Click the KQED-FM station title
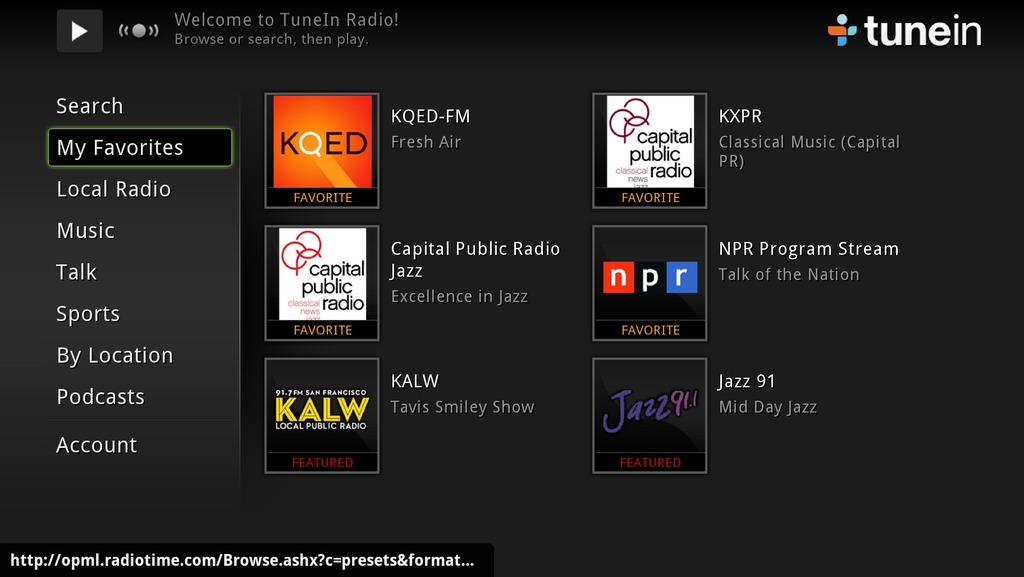This screenshot has height=577, width=1024. coord(430,116)
